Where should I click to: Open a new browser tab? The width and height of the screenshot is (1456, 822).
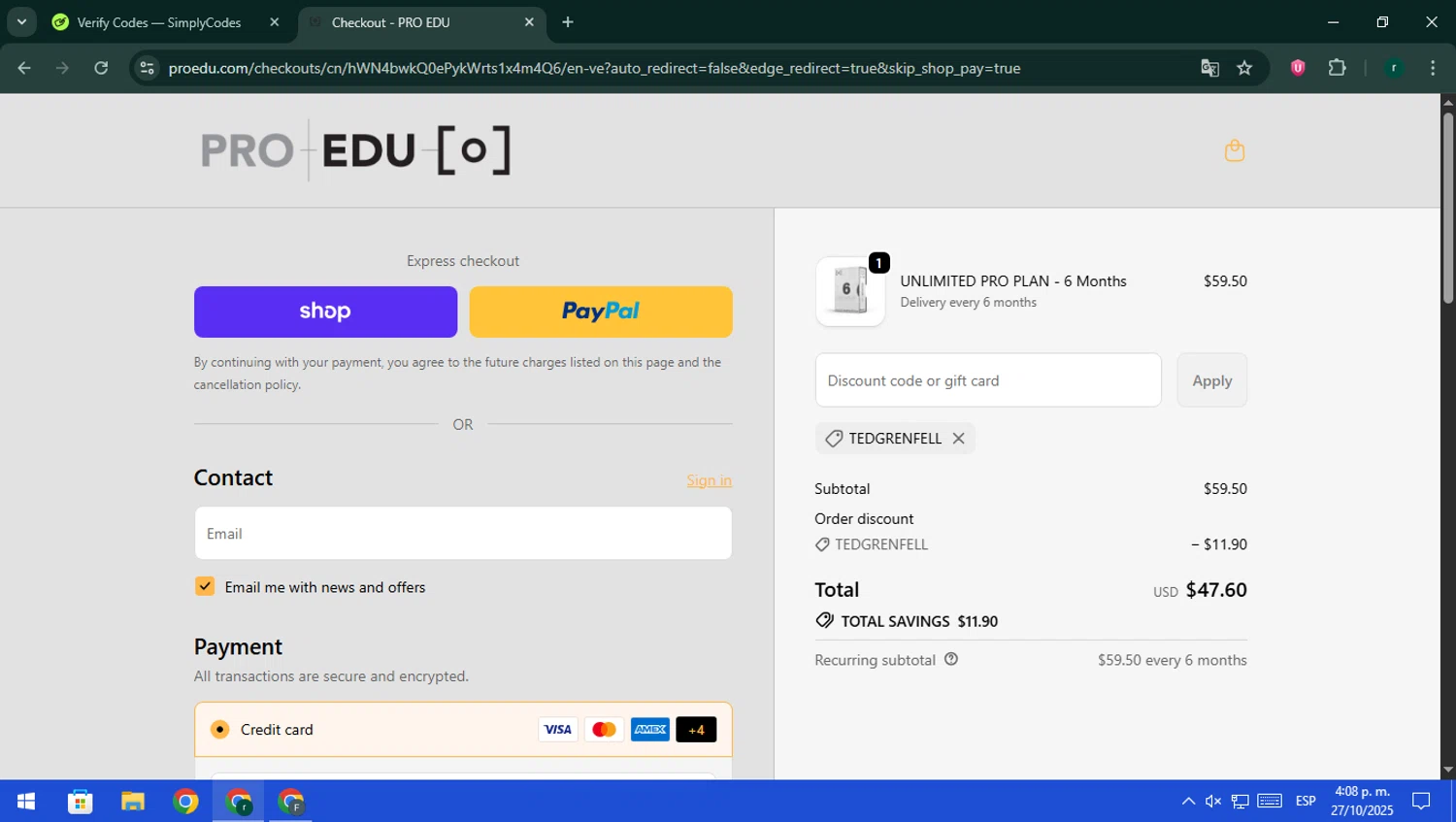click(568, 22)
